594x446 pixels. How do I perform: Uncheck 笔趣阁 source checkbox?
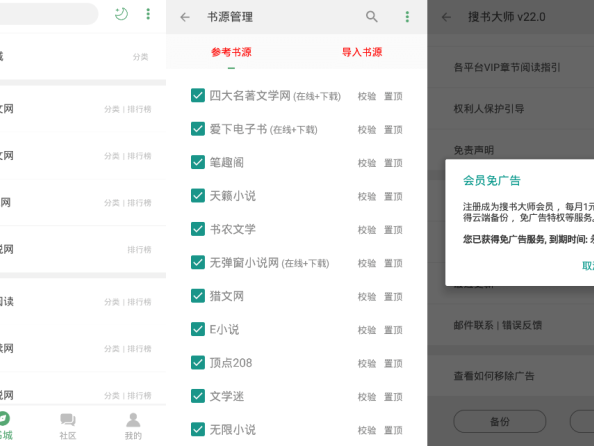(x=198, y=162)
